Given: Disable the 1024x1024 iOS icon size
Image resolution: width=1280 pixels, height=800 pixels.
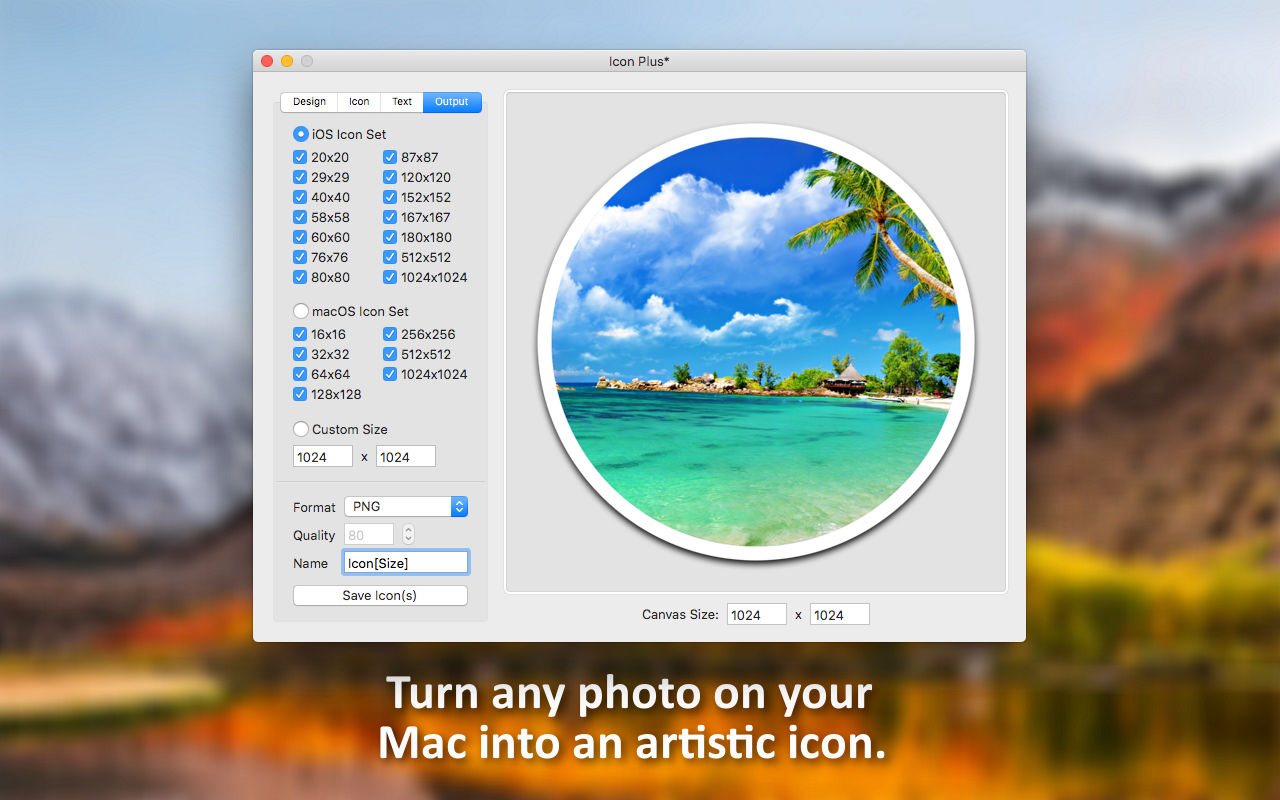Looking at the screenshot, I should [390, 277].
